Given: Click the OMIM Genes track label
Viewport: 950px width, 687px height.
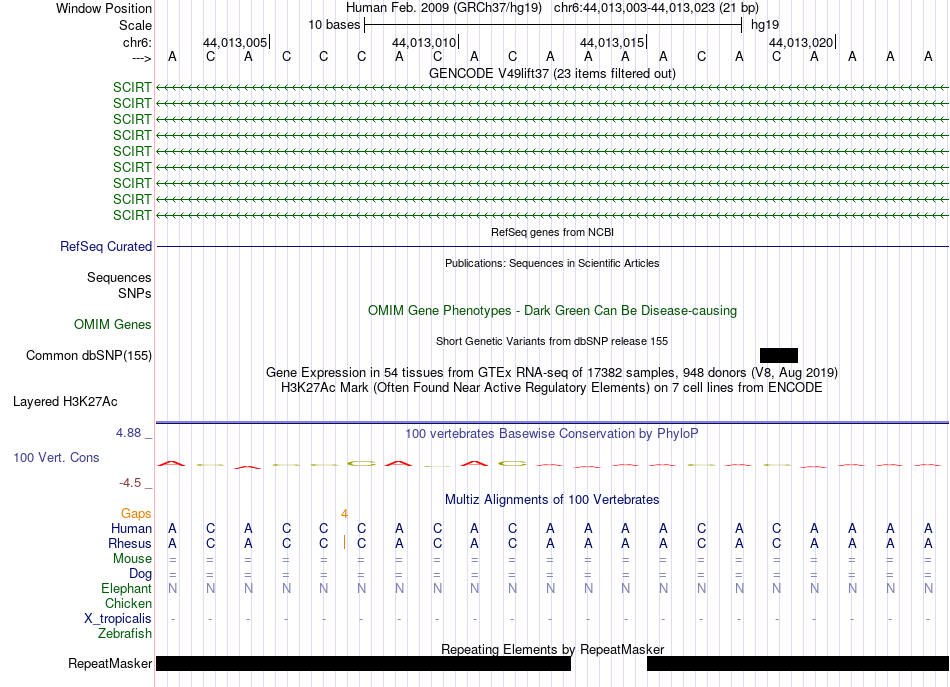Looking at the screenshot, I should point(112,324).
